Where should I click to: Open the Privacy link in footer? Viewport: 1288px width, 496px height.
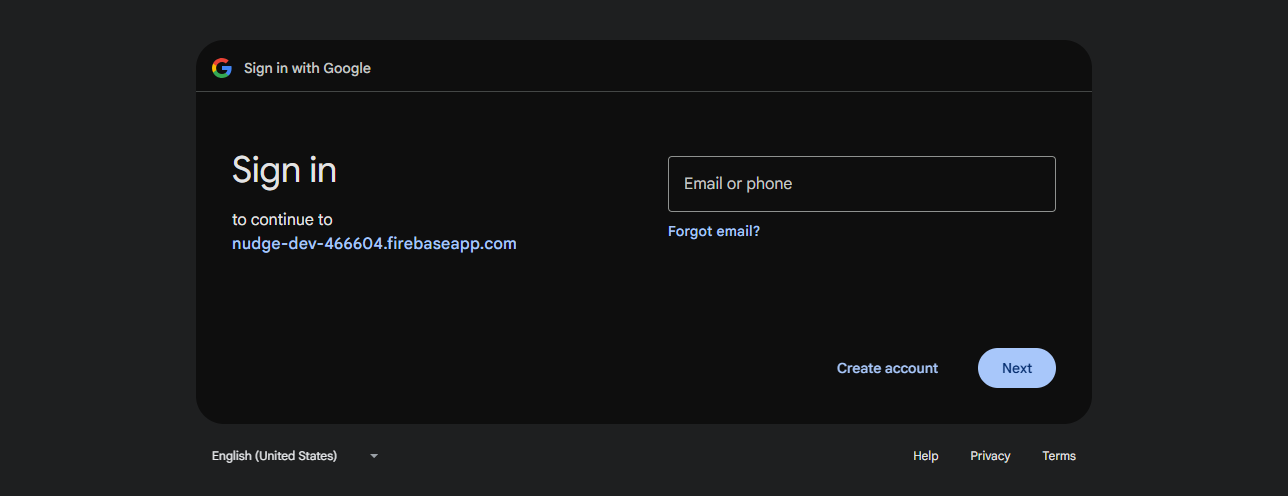(990, 456)
